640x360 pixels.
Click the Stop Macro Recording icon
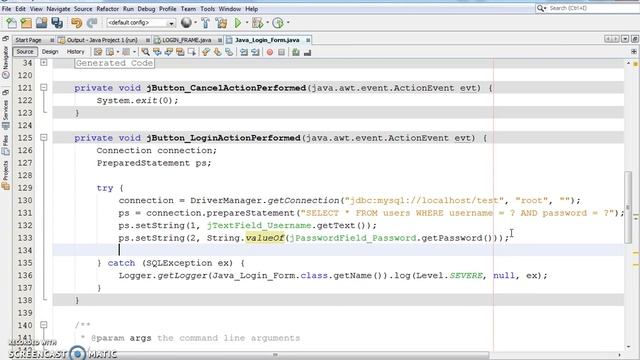(x=281, y=52)
